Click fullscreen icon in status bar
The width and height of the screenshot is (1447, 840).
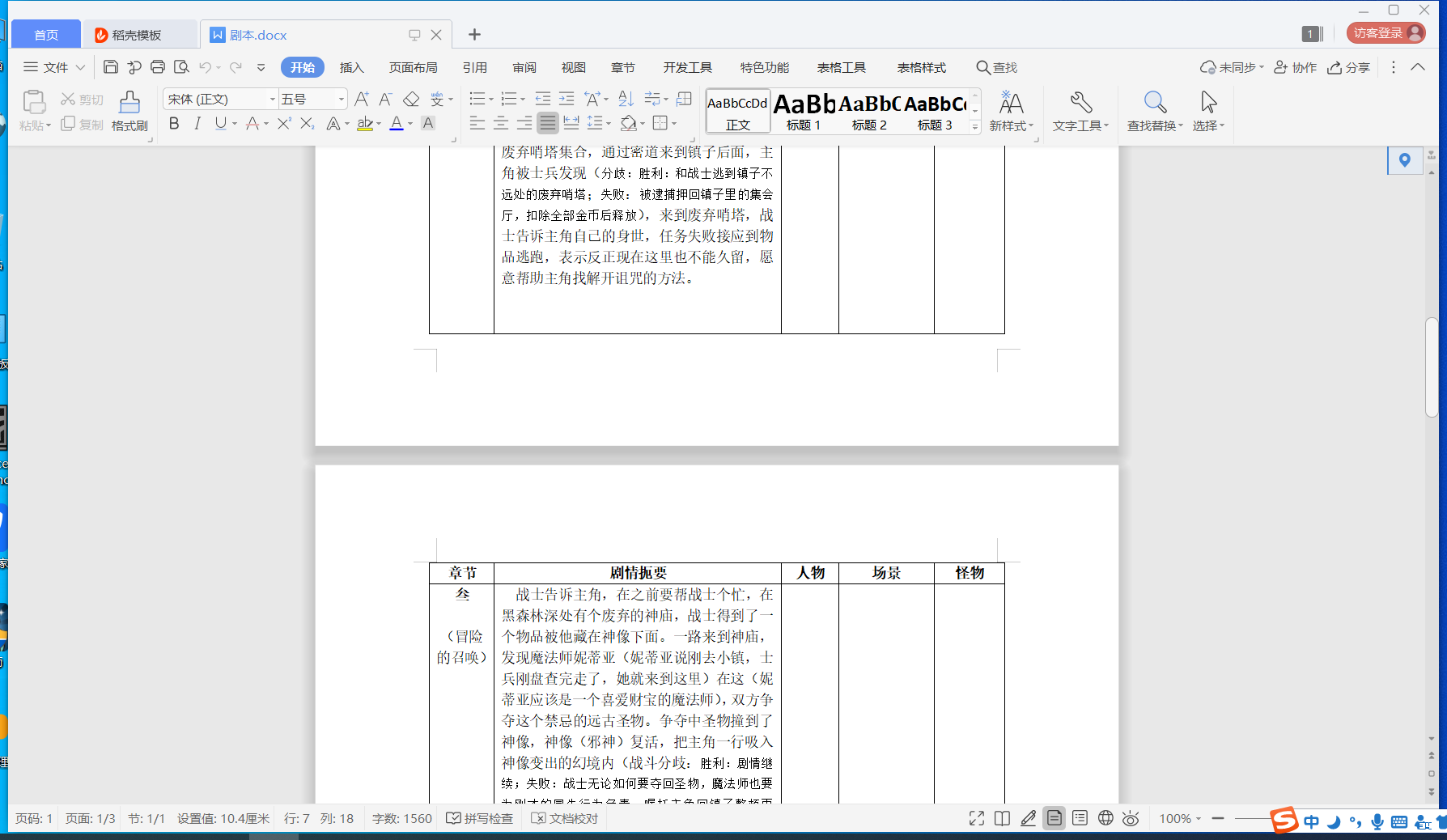click(x=977, y=818)
